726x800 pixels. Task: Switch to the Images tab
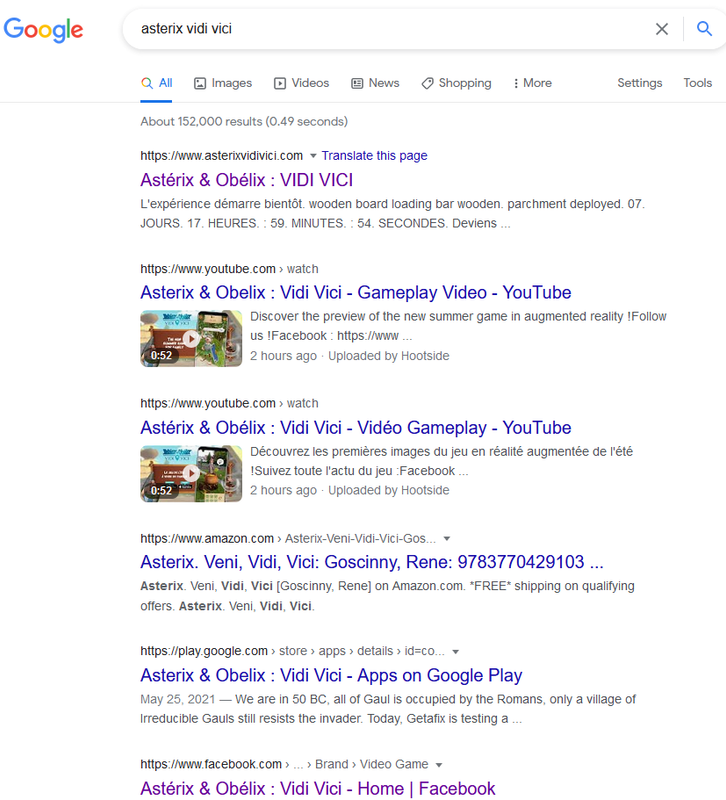click(223, 83)
